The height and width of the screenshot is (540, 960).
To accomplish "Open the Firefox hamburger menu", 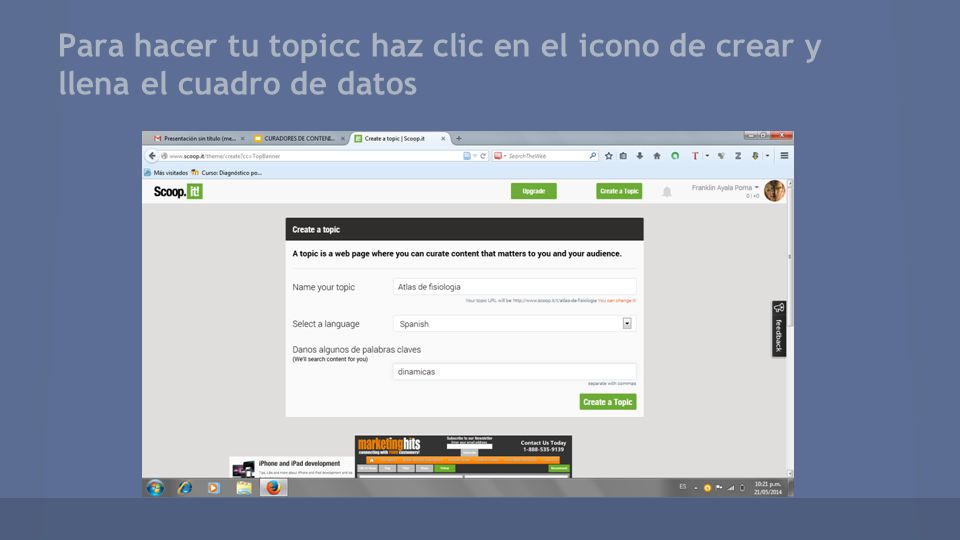I will pyautogui.click(x=784, y=156).
